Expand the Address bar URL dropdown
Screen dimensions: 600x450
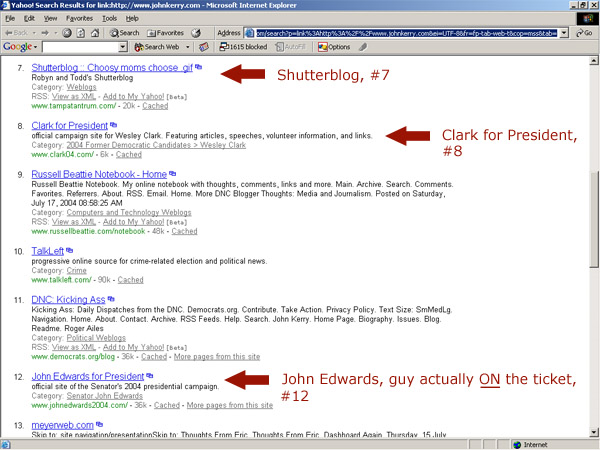point(565,32)
